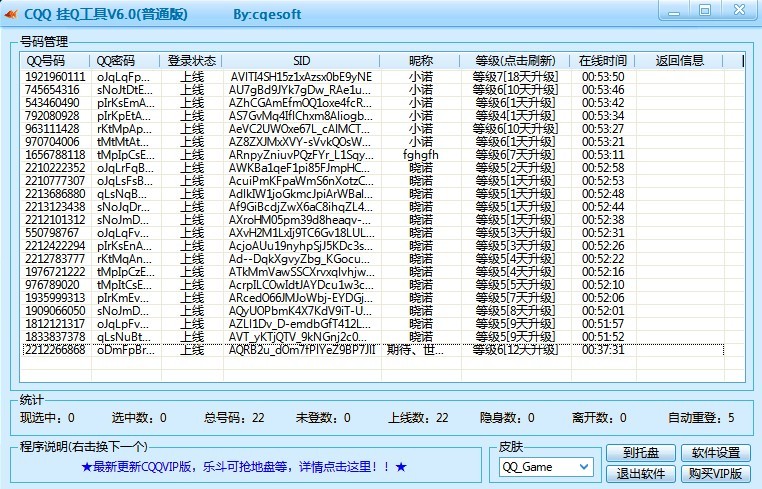Select row with QQ 2213686880
This screenshot has width=762, height=489.
(x=373, y=194)
